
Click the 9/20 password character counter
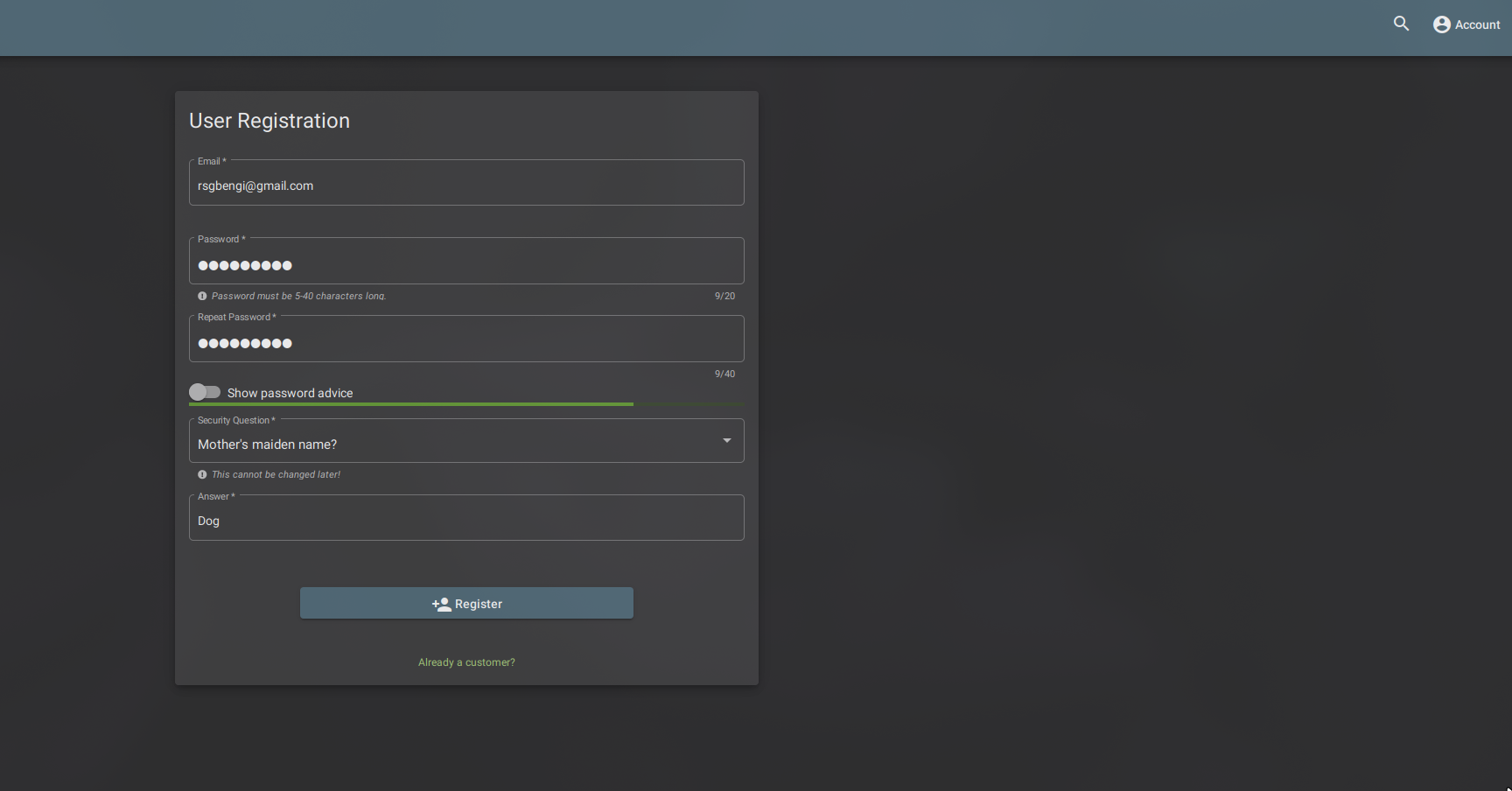724,296
